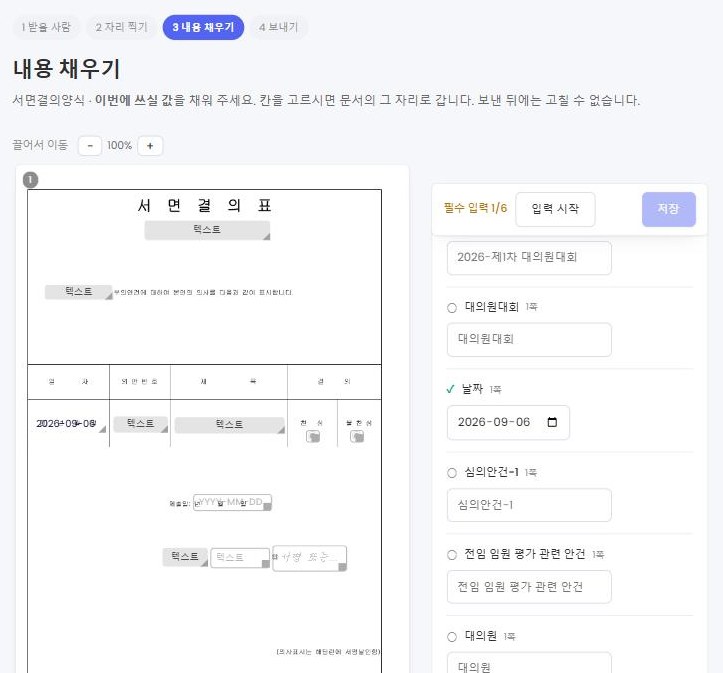Viewport: 723px width, 673px height.
Task: Click the gray 텍스트 field left of the signature row
Action: (x=185, y=557)
